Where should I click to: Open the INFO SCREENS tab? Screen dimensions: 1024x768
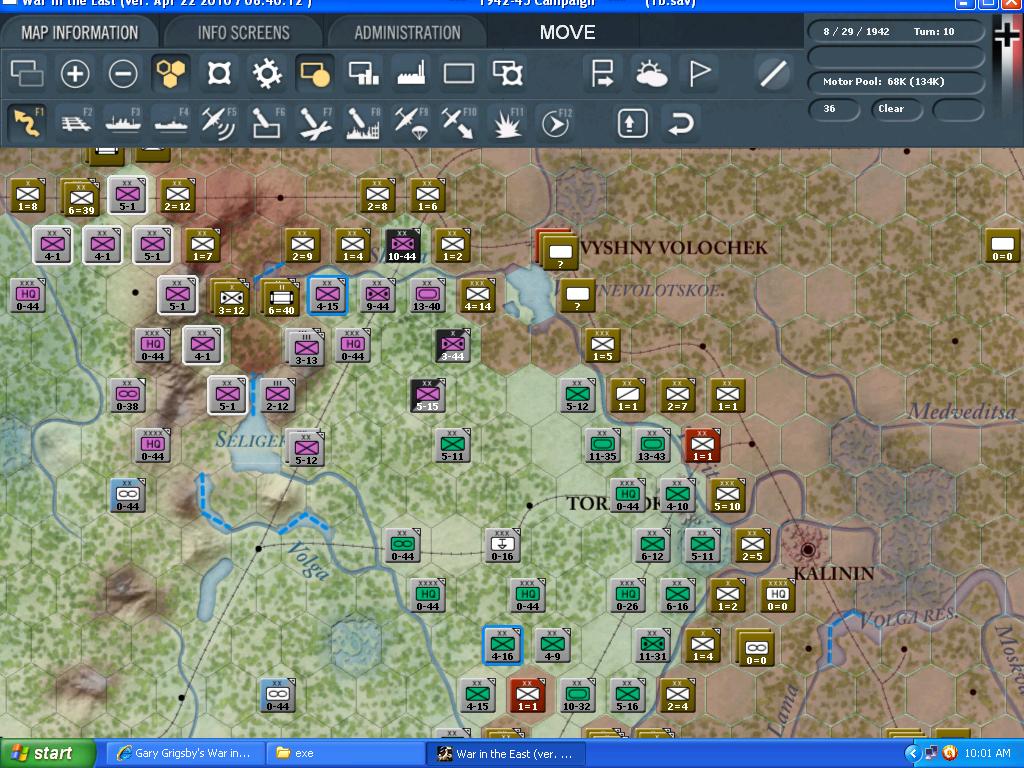[x=244, y=33]
